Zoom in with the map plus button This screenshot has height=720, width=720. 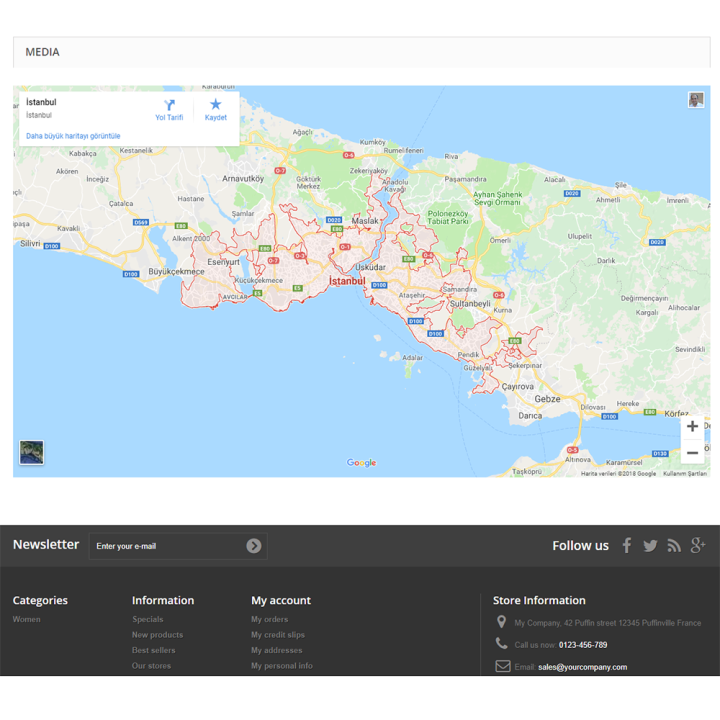click(692, 426)
